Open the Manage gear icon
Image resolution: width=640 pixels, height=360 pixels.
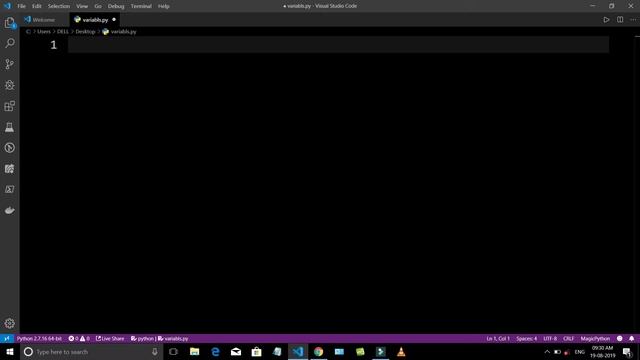[9, 323]
